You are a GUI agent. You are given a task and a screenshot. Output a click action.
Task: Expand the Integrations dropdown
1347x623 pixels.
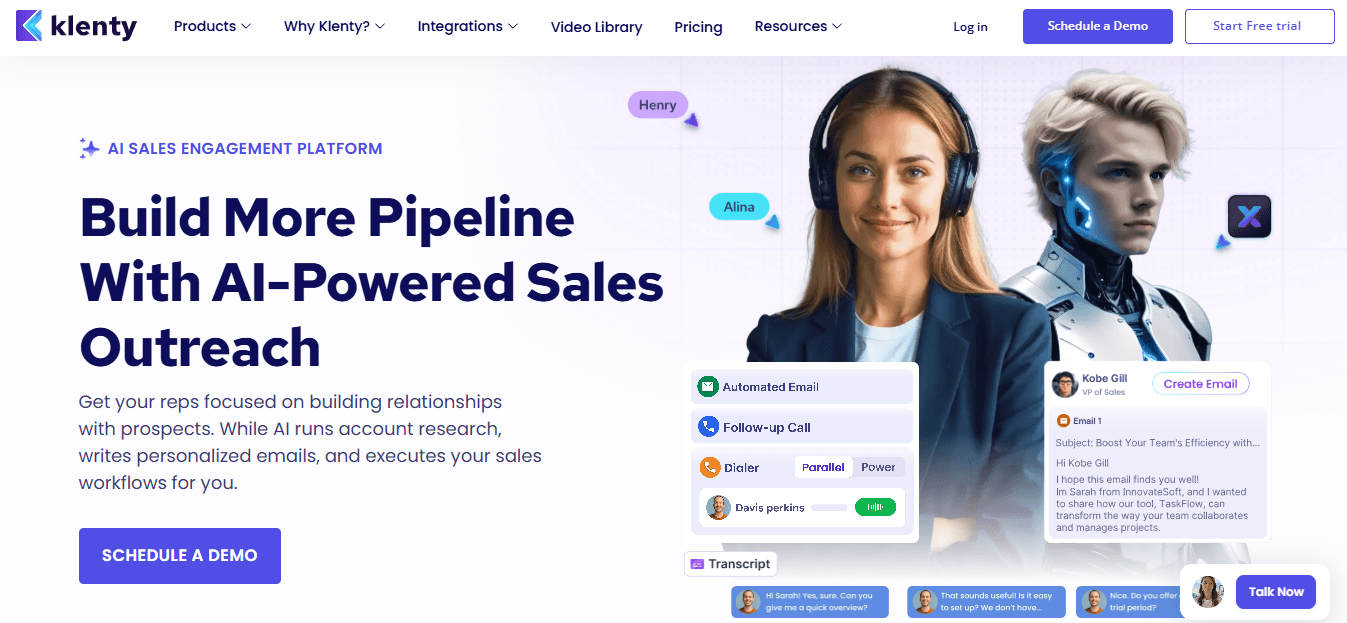click(468, 26)
